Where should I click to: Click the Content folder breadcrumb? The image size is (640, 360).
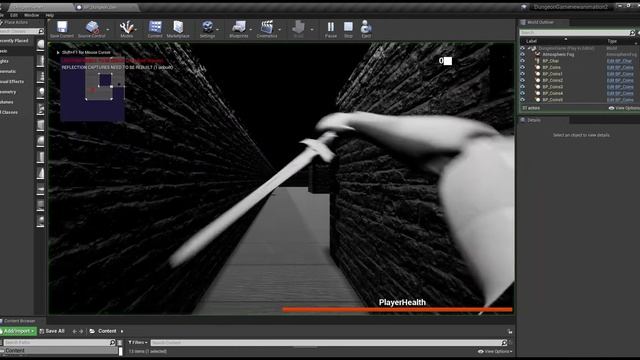pos(107,331)
